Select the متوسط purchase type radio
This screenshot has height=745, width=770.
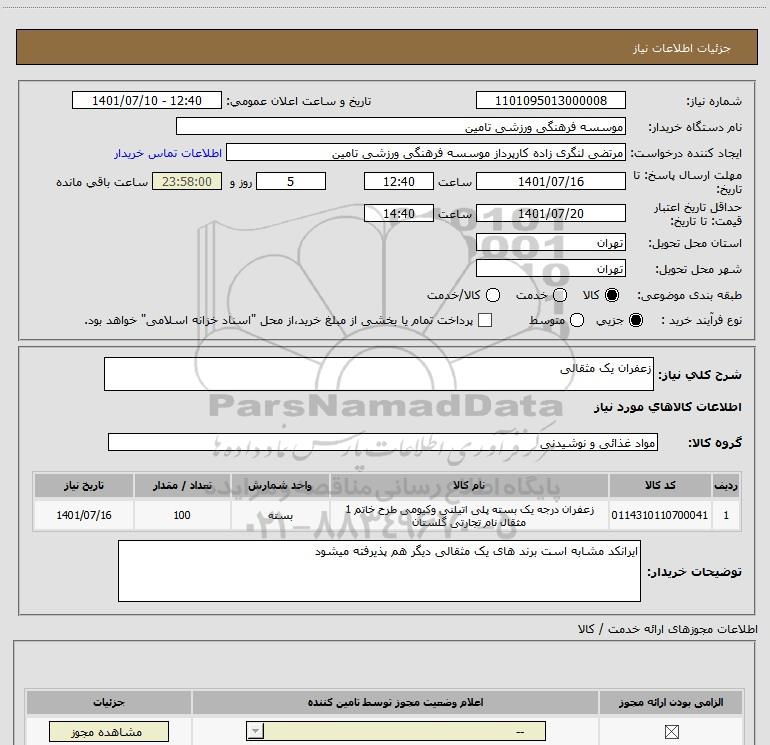tap(577, 320)
